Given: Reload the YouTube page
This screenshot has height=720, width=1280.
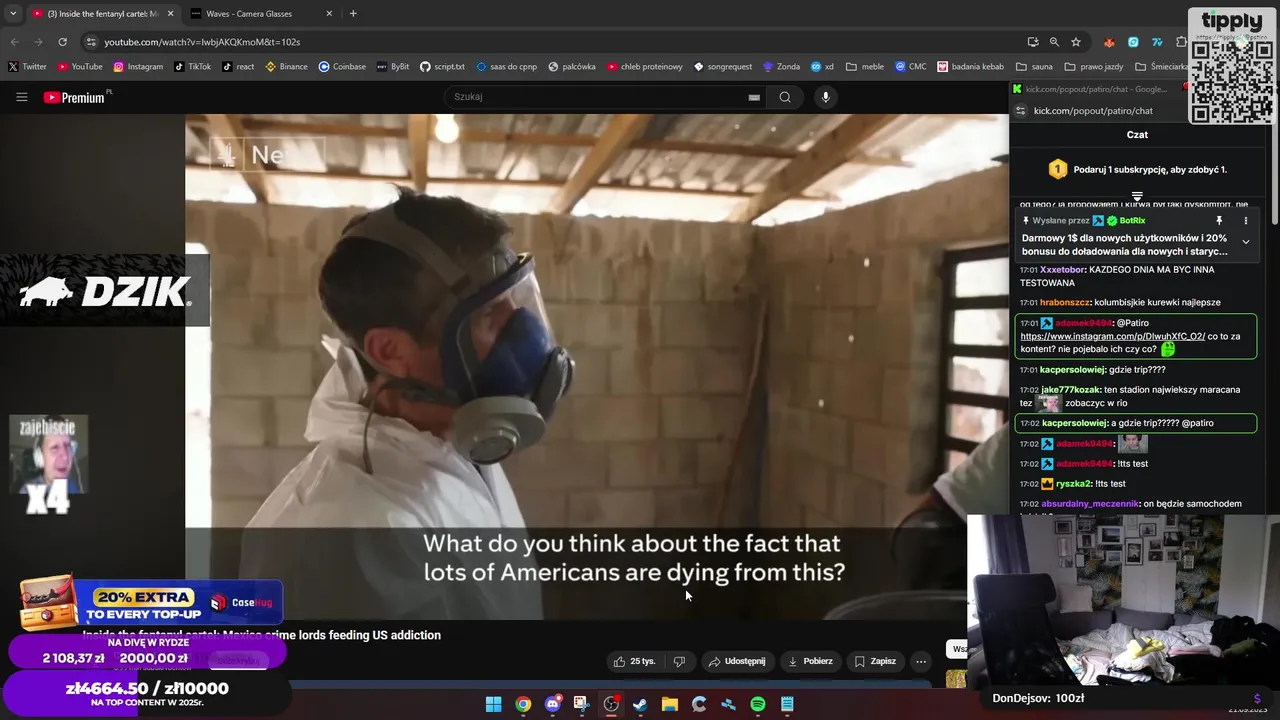Looking at the screenshot, I should coord(62,42).
